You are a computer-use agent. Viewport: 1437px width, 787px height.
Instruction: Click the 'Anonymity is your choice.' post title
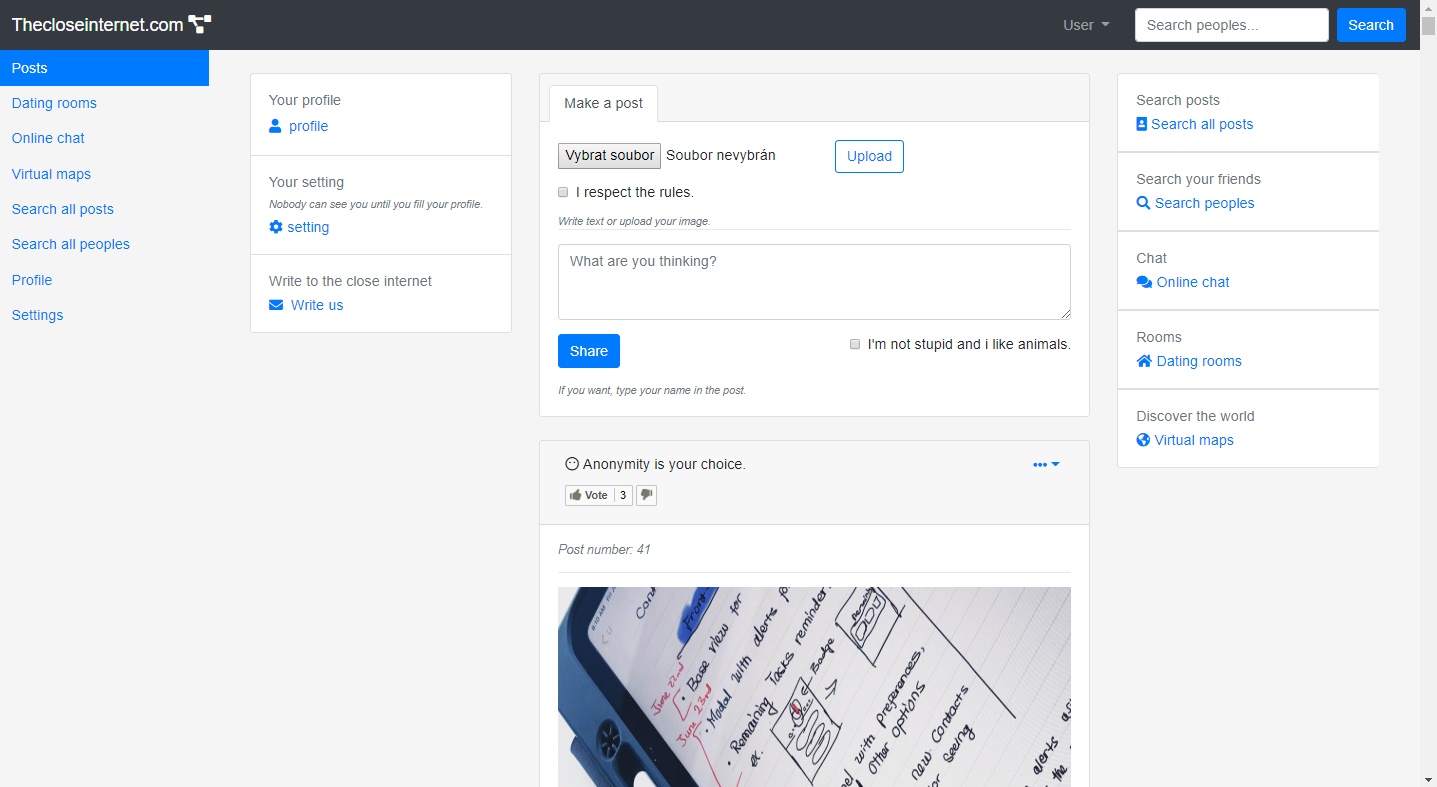coord(664,464)
